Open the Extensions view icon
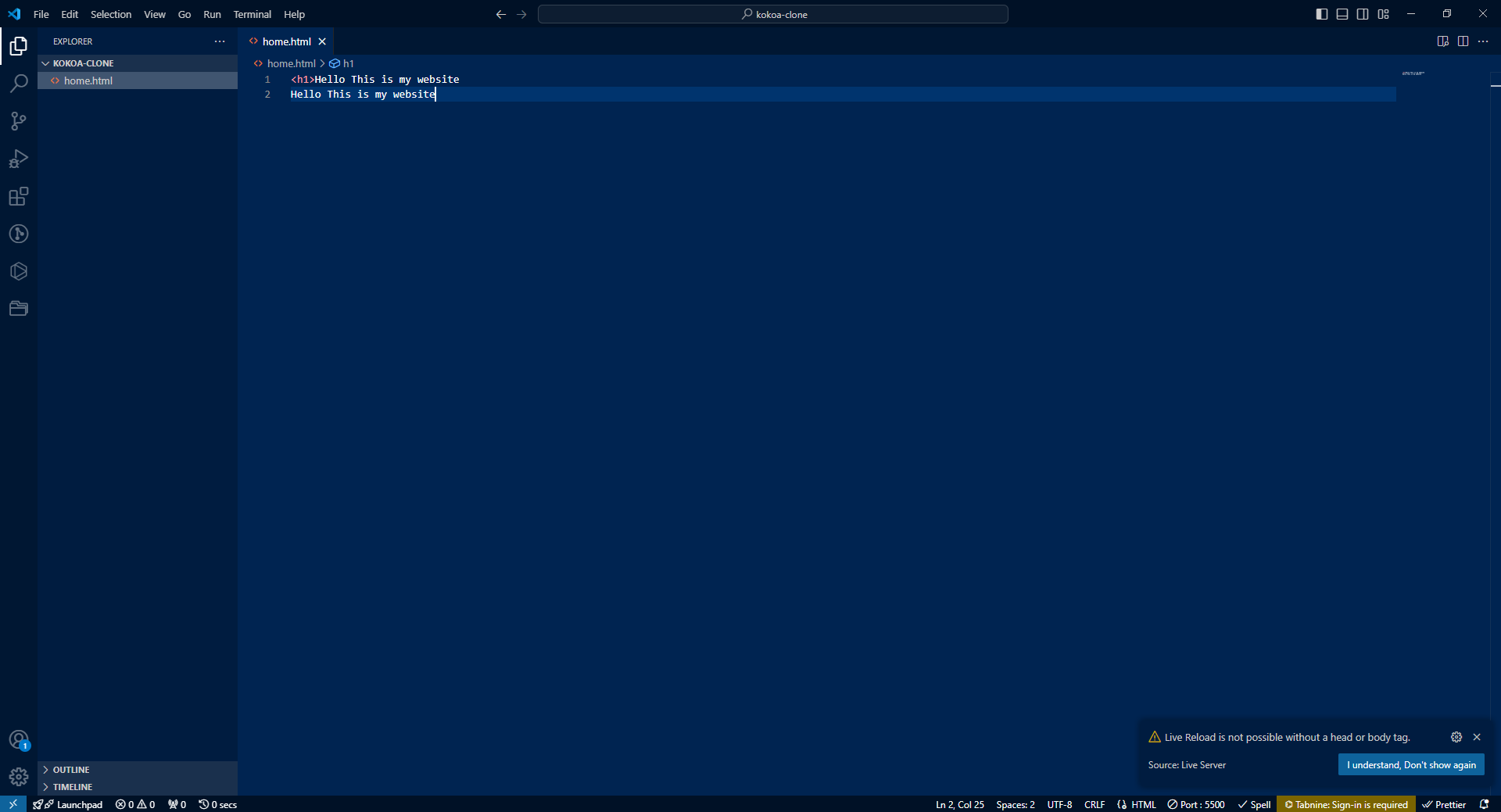1501x812 pixels. point(19,196)
